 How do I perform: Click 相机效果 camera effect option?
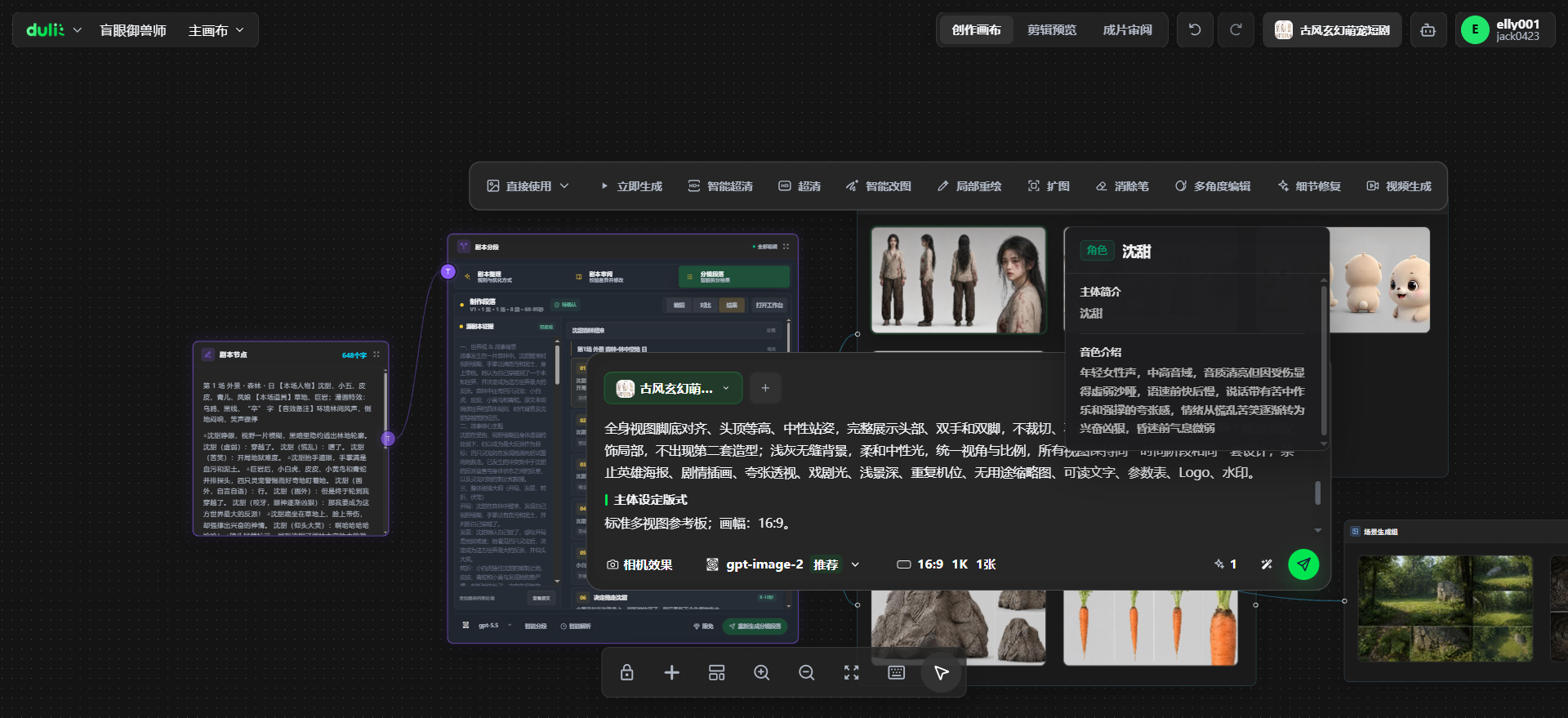[x=639, y=564]
